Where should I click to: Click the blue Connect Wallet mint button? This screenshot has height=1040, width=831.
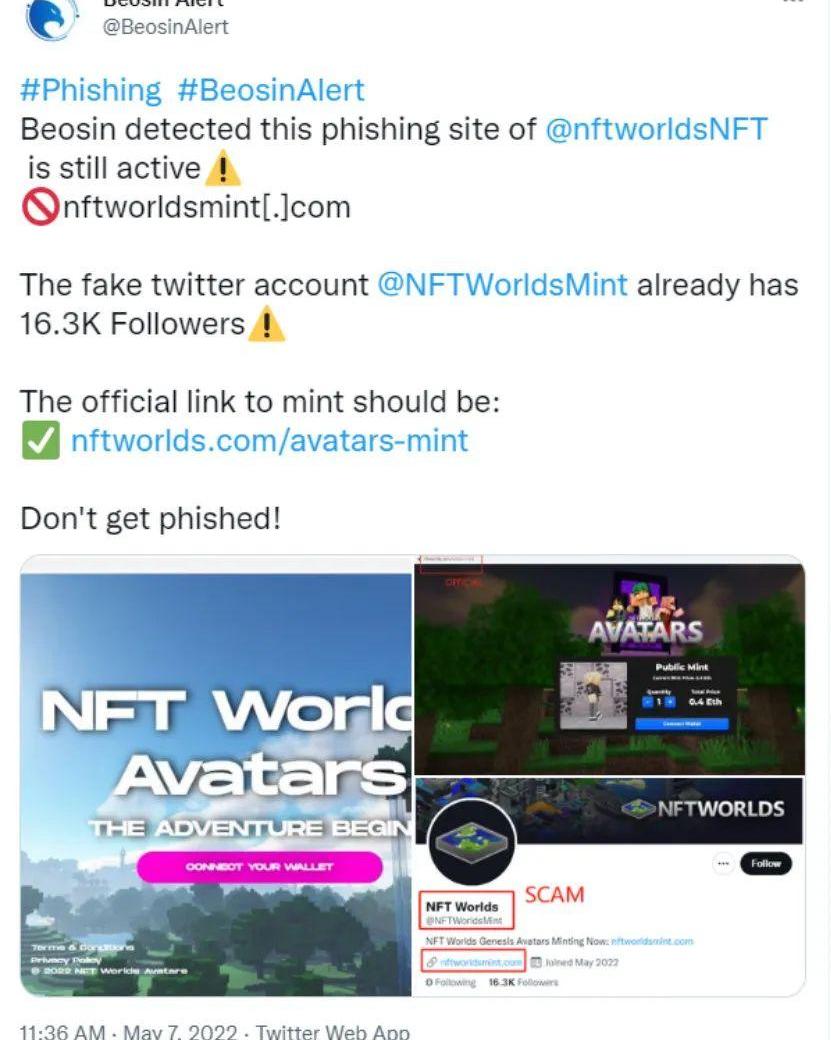tap(682, 724)
